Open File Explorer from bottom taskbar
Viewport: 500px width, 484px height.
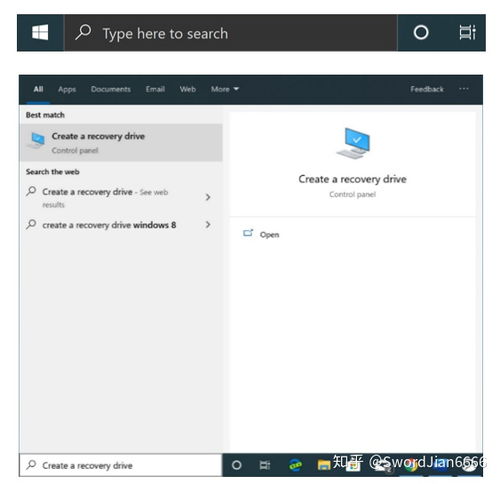click(x=323, y=465)
